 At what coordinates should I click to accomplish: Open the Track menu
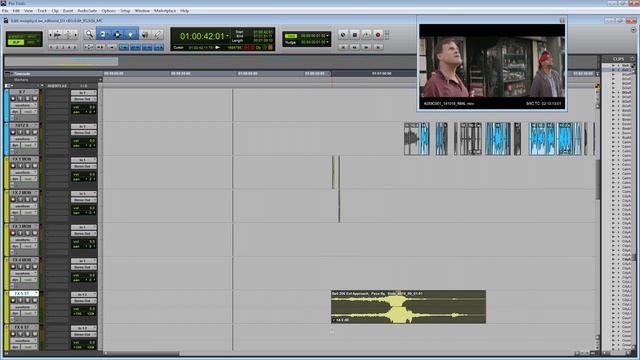click(x=42, y=11)
